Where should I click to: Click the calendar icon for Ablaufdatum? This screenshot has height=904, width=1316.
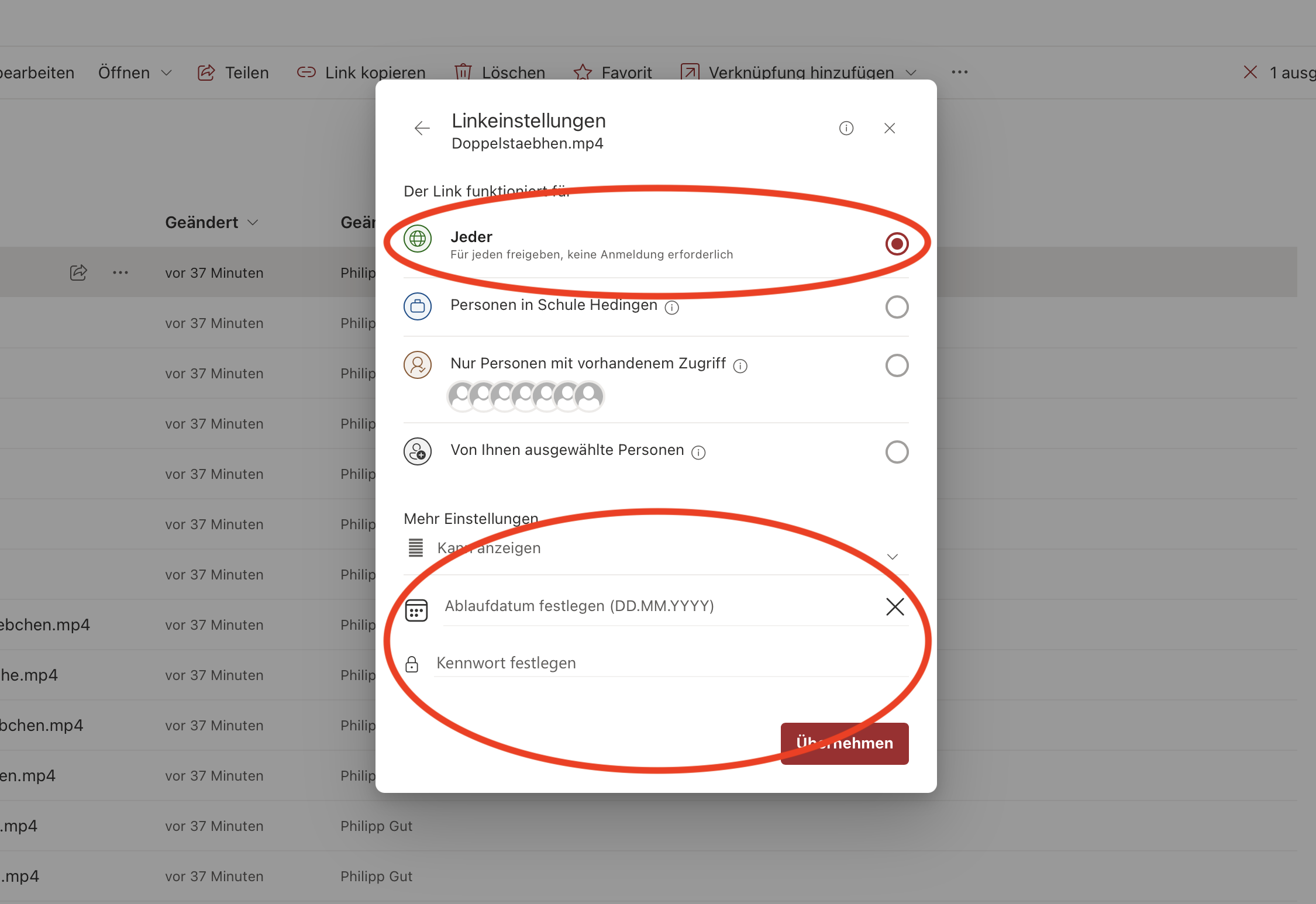(x=416, y=610)
